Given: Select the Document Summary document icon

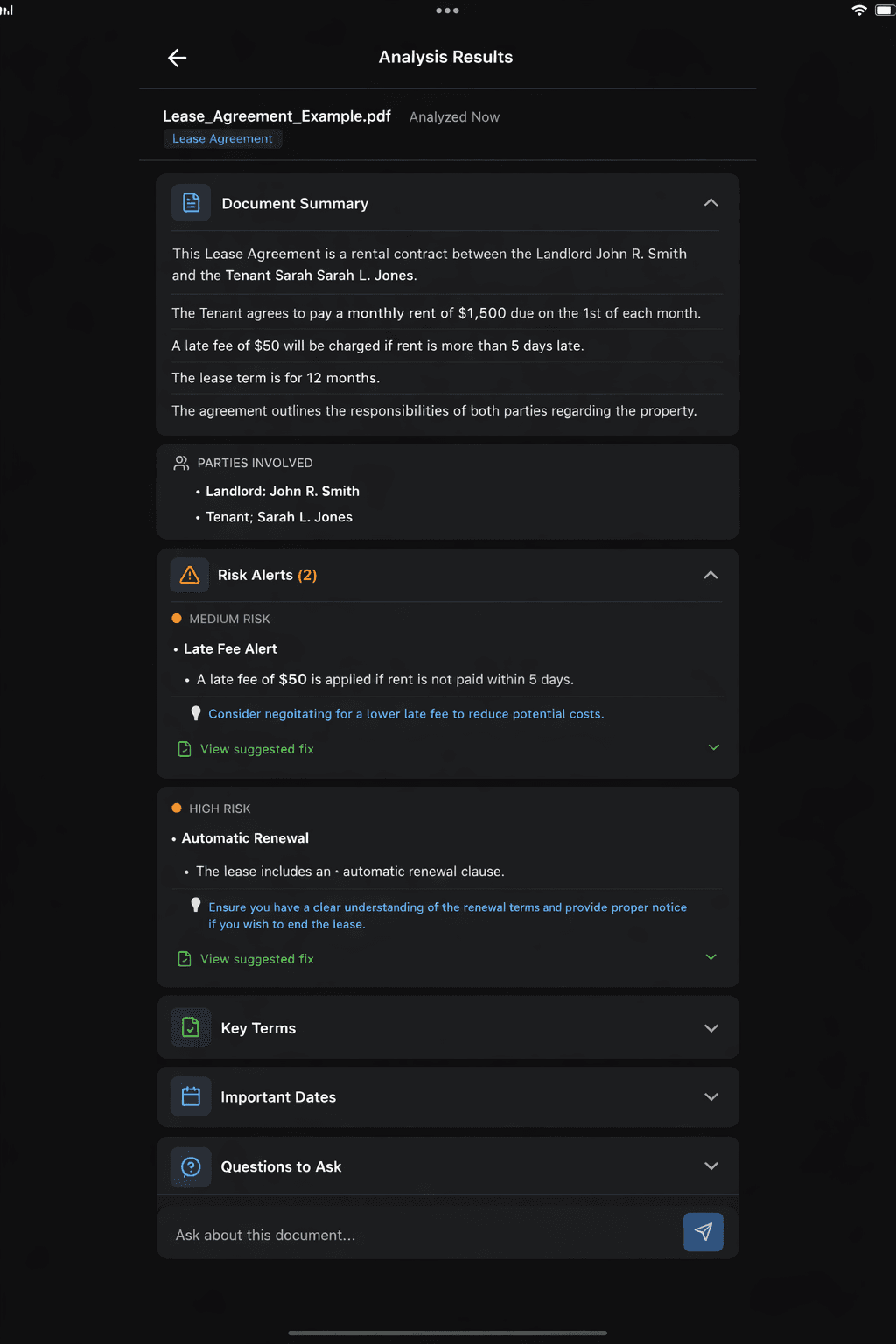Looking at the screenshot, I should 190,202.
